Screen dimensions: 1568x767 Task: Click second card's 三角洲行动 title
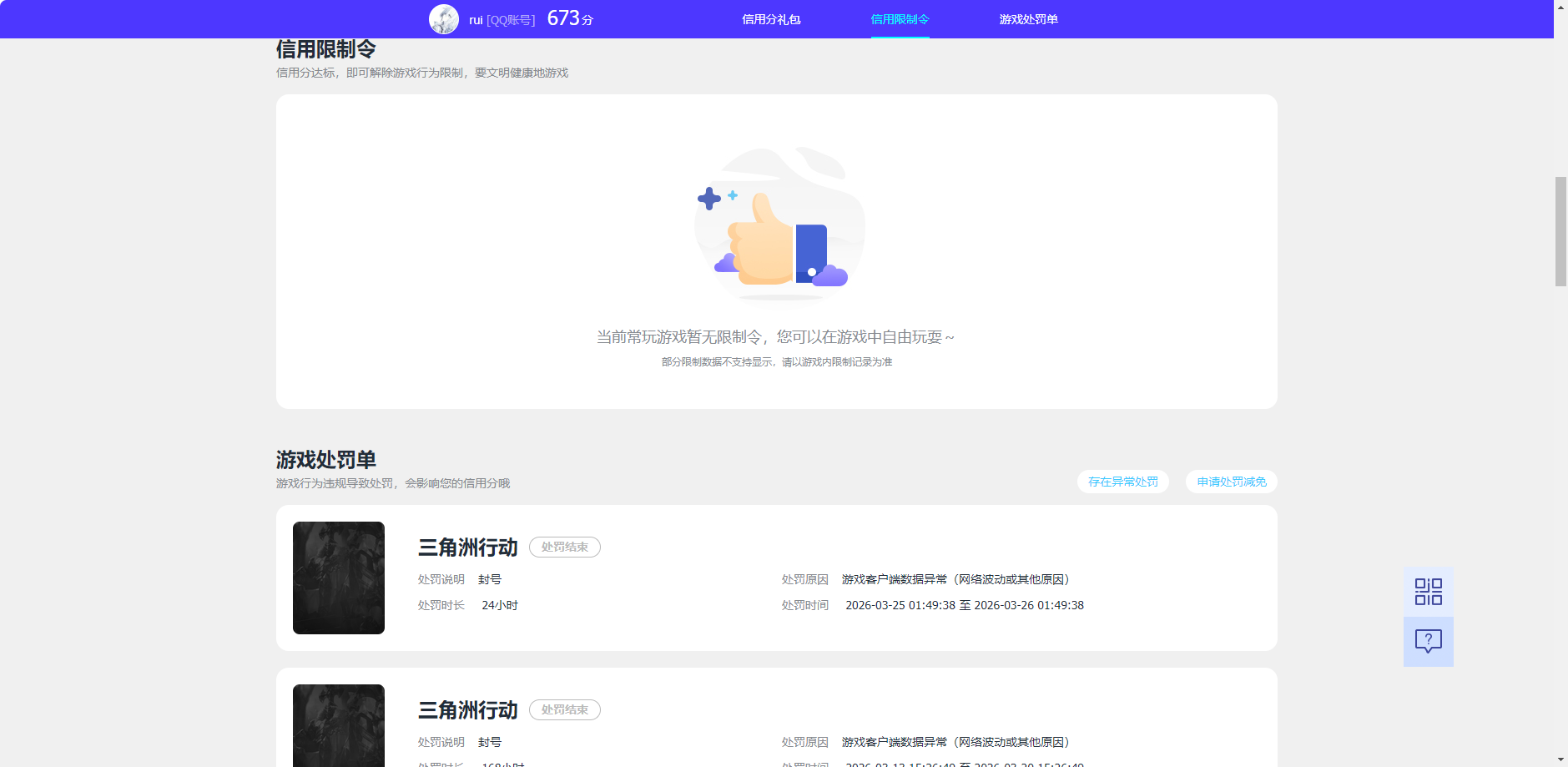467,710
